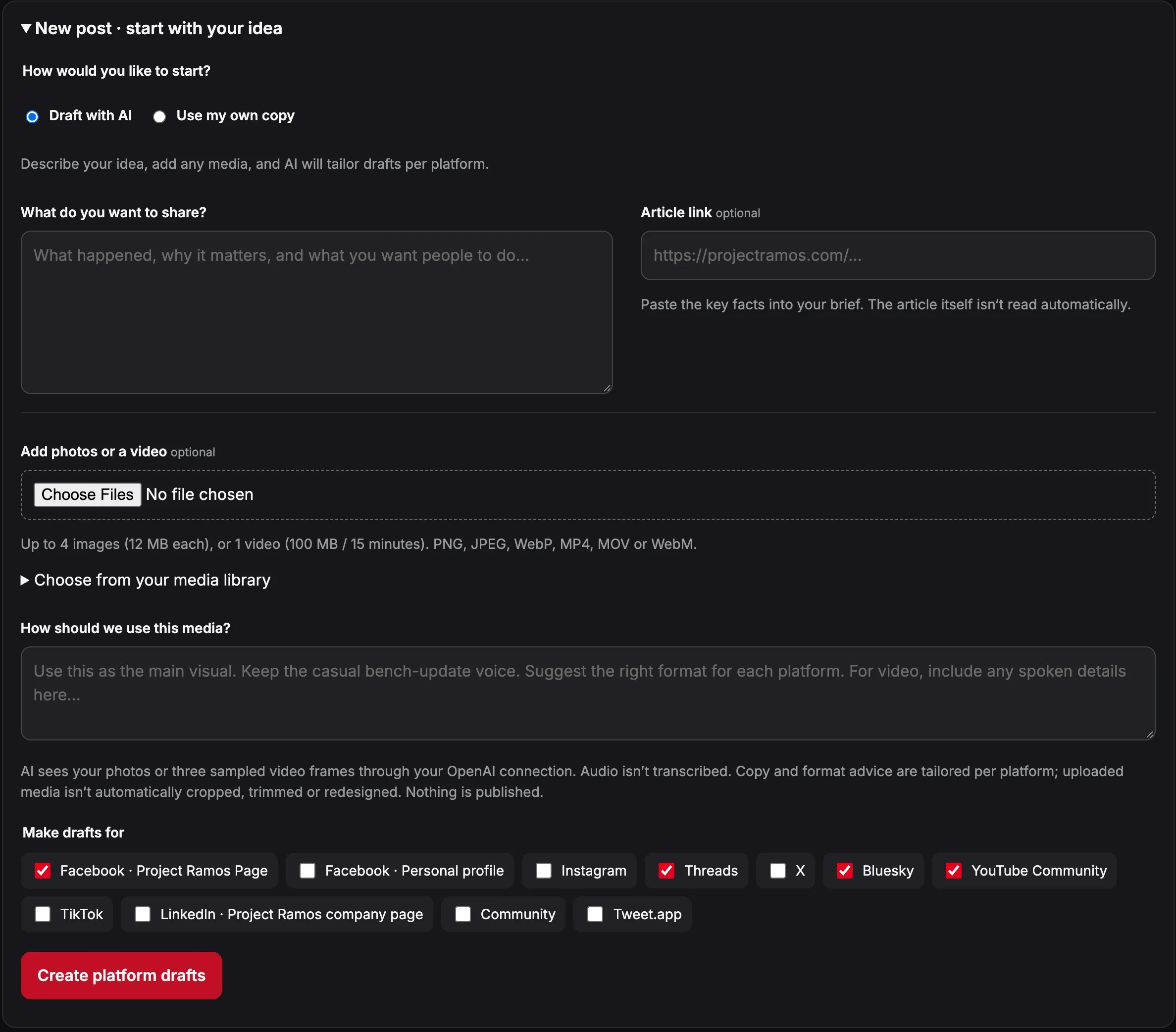Expand Choose from your media library
The width and height of the screenshot is (1176, 1032).
point(146,580)
